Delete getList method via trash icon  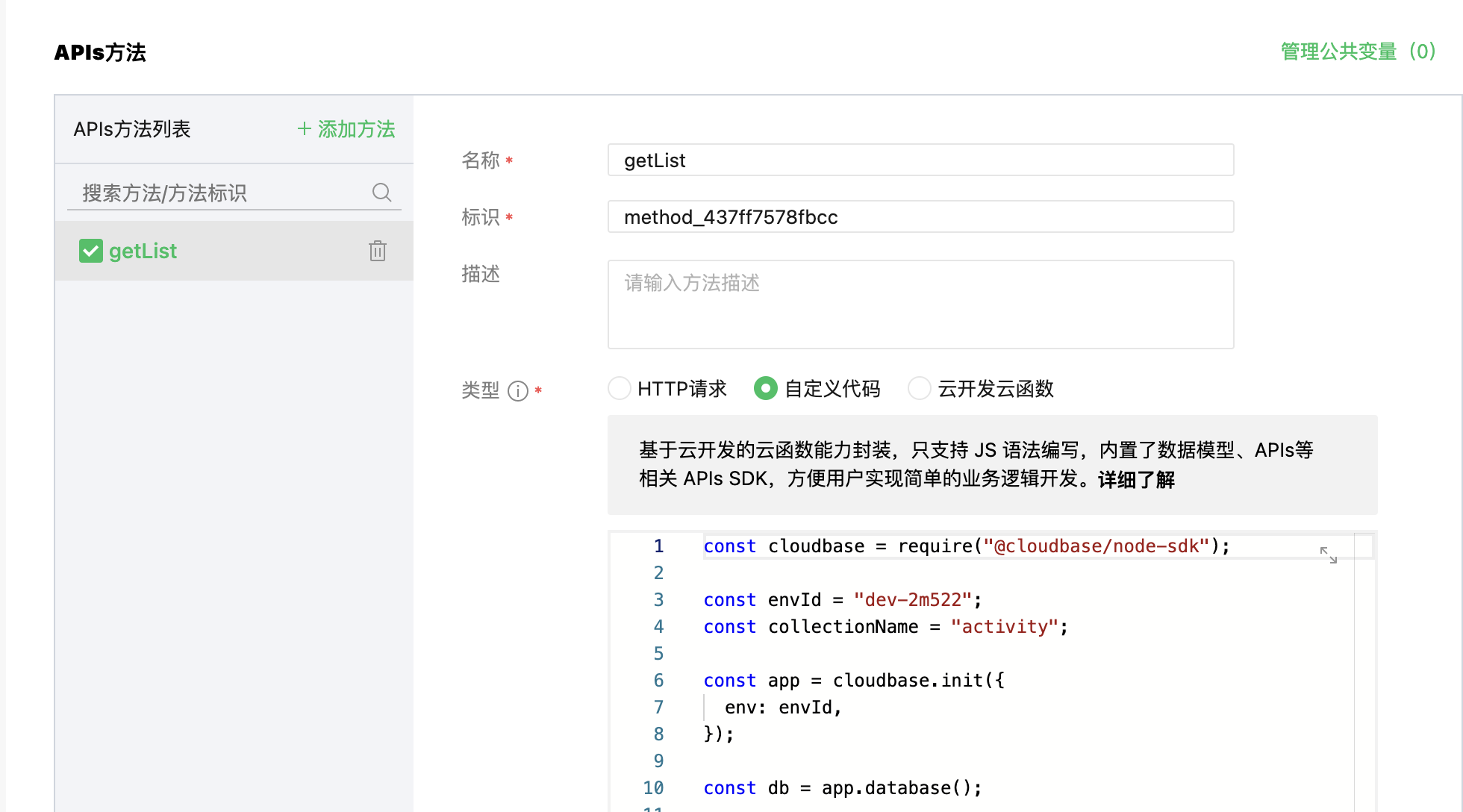pos(378,251)
